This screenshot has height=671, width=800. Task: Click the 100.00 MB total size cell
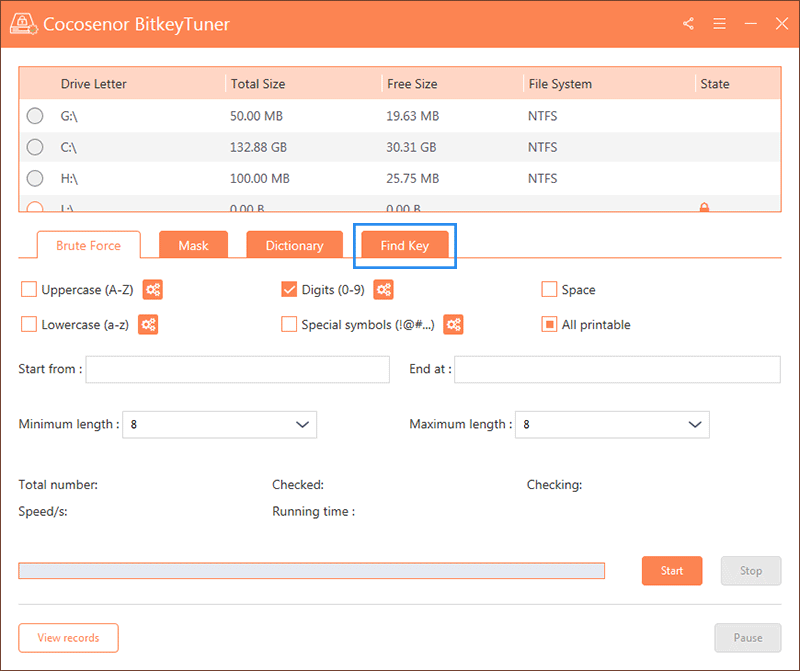(260, 179)
